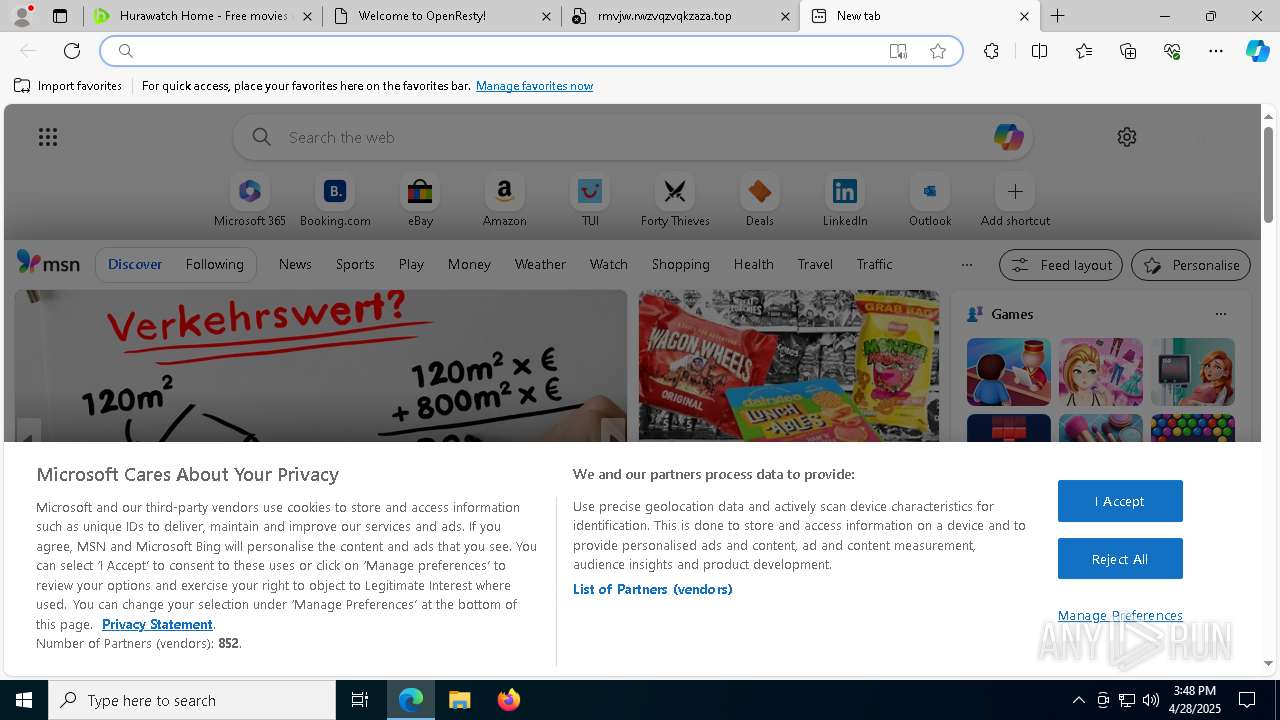Open Task View on taskbar

point(360,700)
